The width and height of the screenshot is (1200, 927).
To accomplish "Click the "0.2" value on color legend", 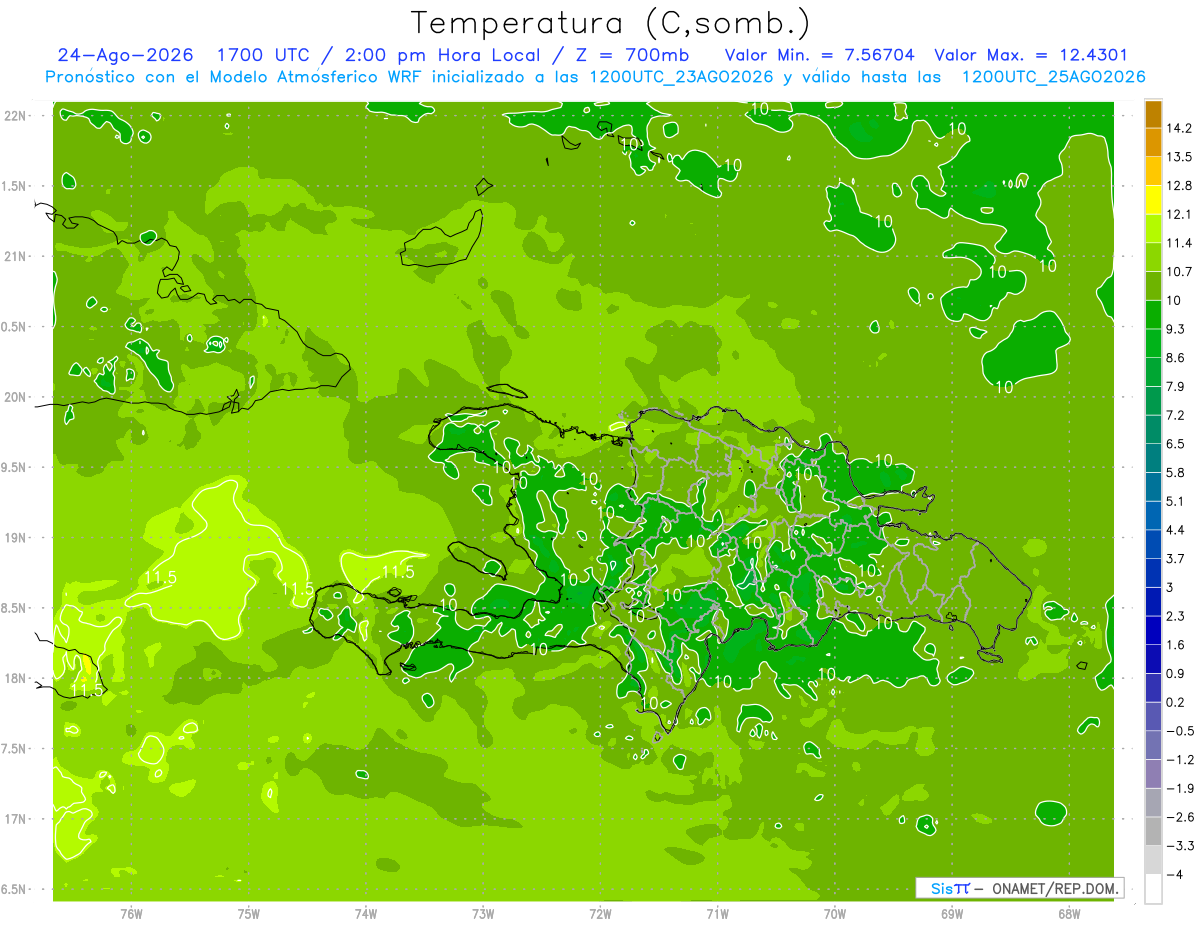I will [x=1176, y=702].
